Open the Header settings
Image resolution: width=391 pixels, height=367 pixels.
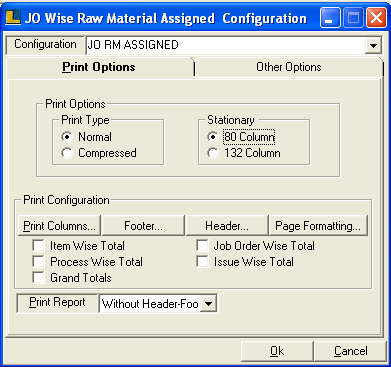point(227,226)
